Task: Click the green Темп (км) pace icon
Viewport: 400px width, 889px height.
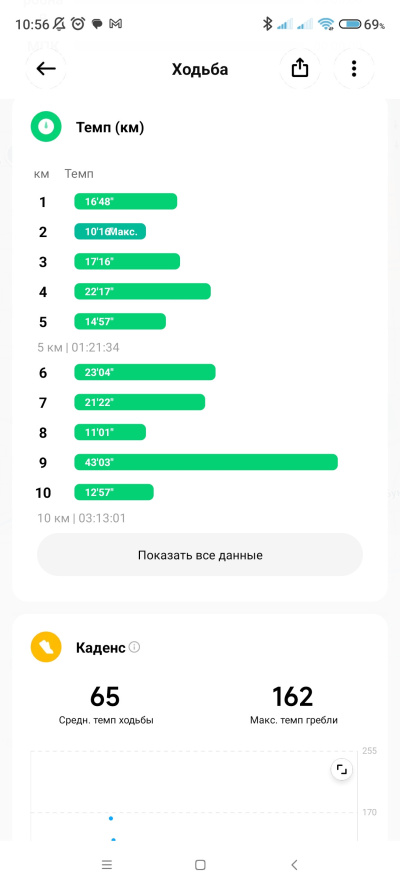Action: (46, 127)
